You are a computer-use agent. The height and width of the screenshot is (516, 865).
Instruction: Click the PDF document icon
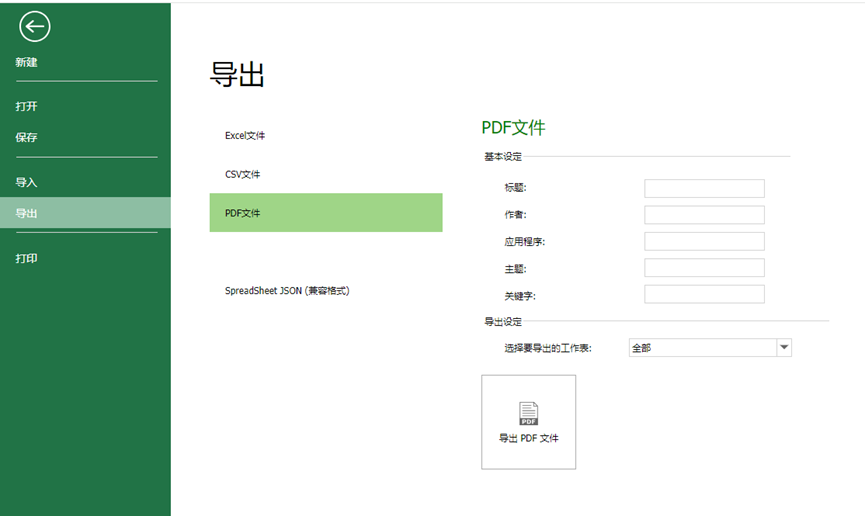tap(528, 413)
